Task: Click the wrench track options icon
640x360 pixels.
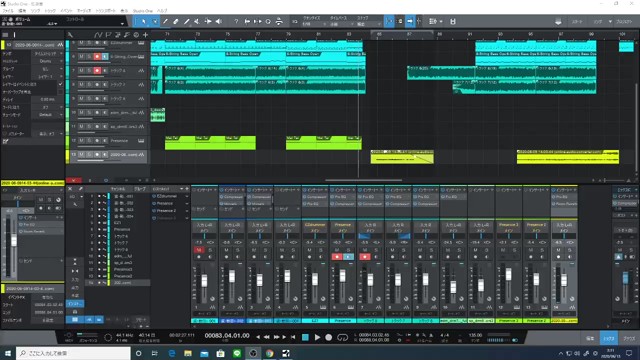Action: (70, 35)
